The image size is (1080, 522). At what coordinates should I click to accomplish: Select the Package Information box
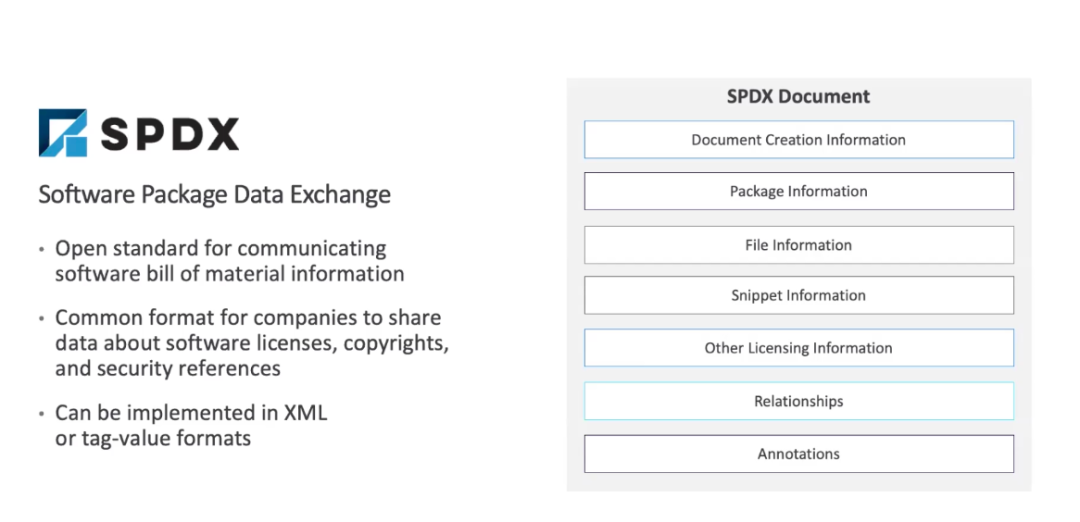pyautogui.click(x=799, y=191)
